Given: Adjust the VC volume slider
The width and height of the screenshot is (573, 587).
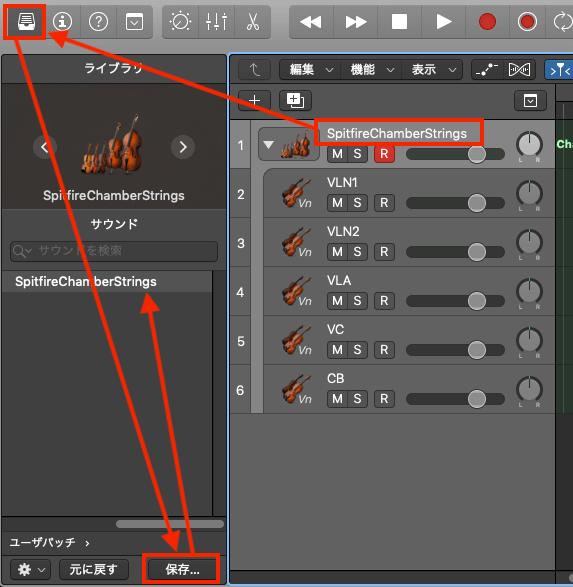Looking at the screenshot, I should [x=455, y=350].
